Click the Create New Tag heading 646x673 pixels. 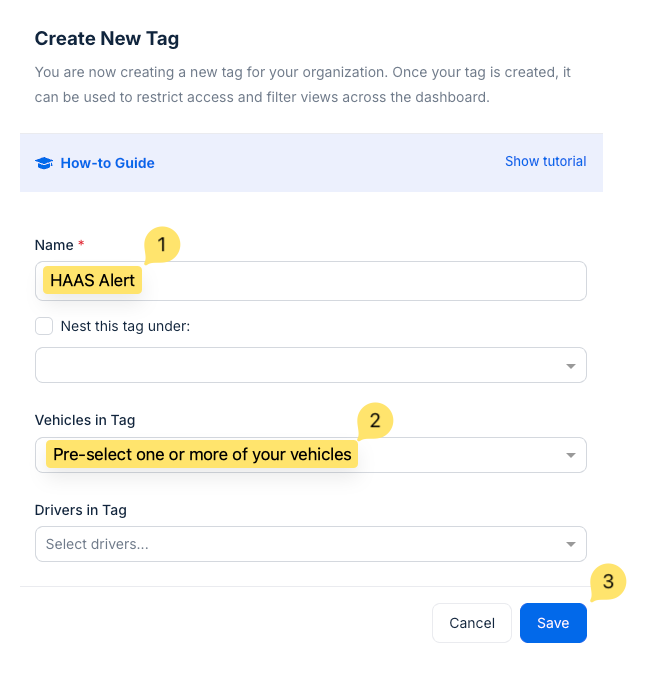(107, 39)
